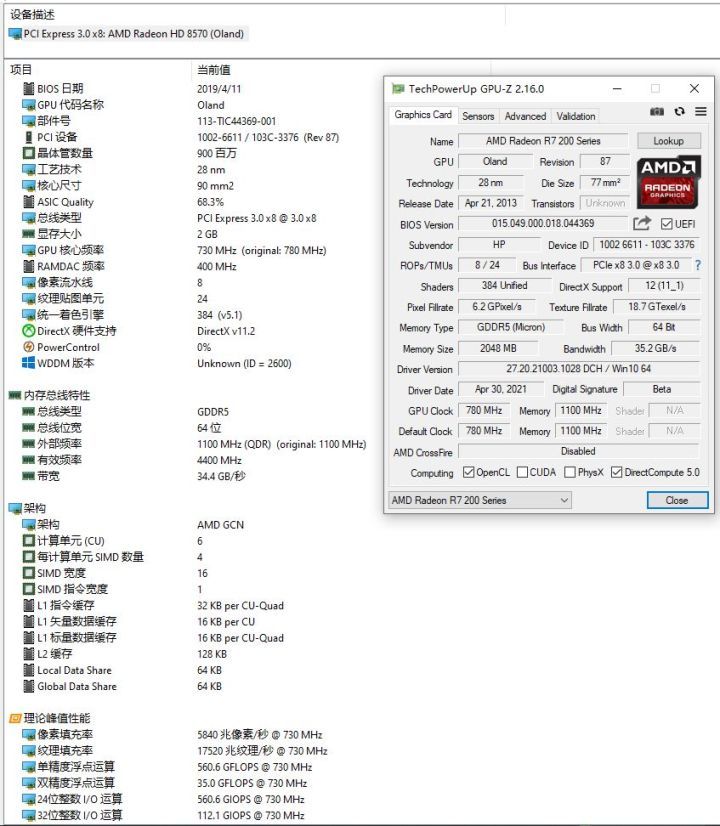Click the 显存大小 memory icon
The height and width of the screenshot is (826, 720).
point(28,234)
